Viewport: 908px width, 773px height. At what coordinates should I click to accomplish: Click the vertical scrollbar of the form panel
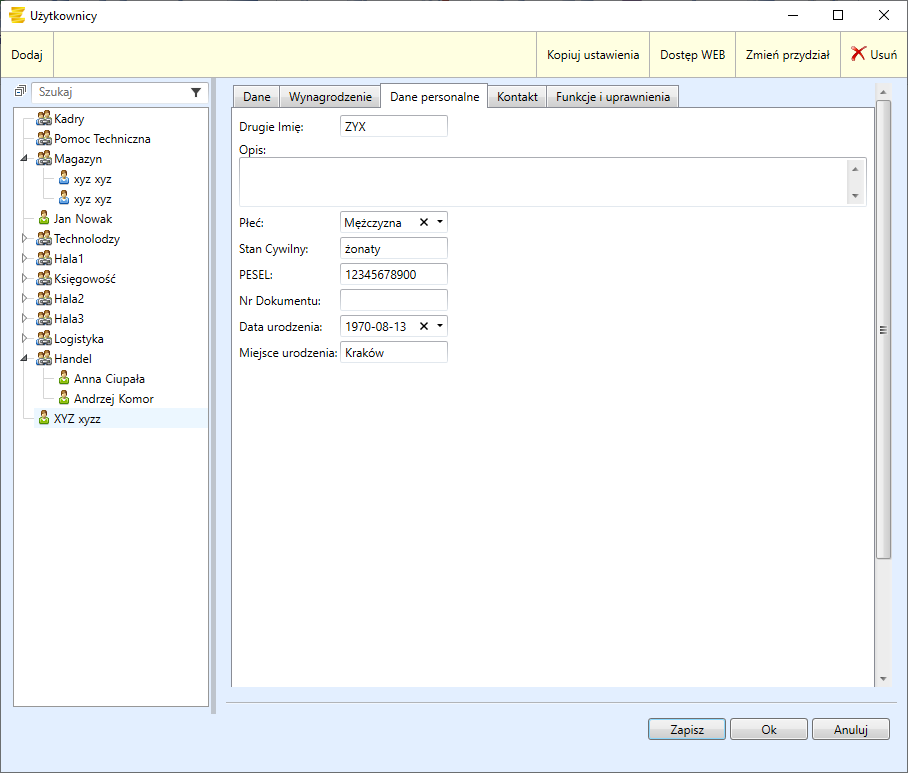click(x=882, y=330)
